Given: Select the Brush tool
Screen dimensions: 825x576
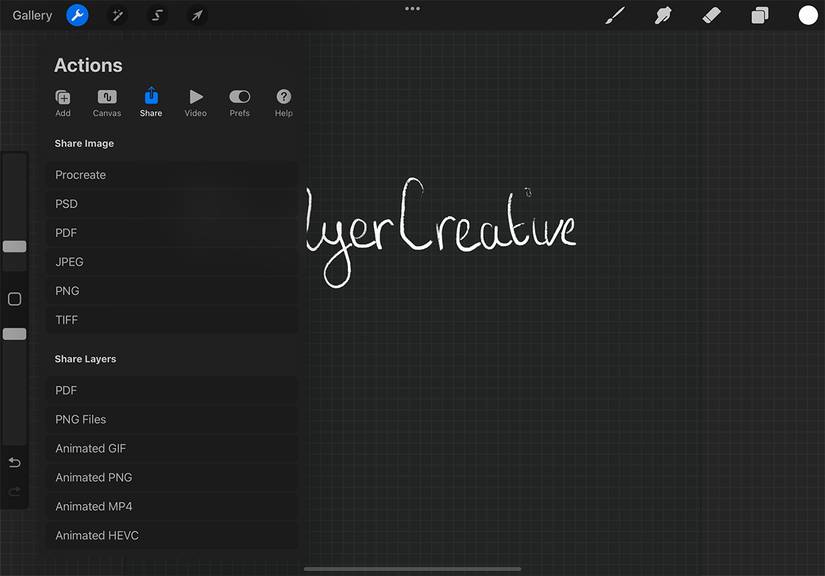Looking at the screenshot, I should (x=613, y=15).
